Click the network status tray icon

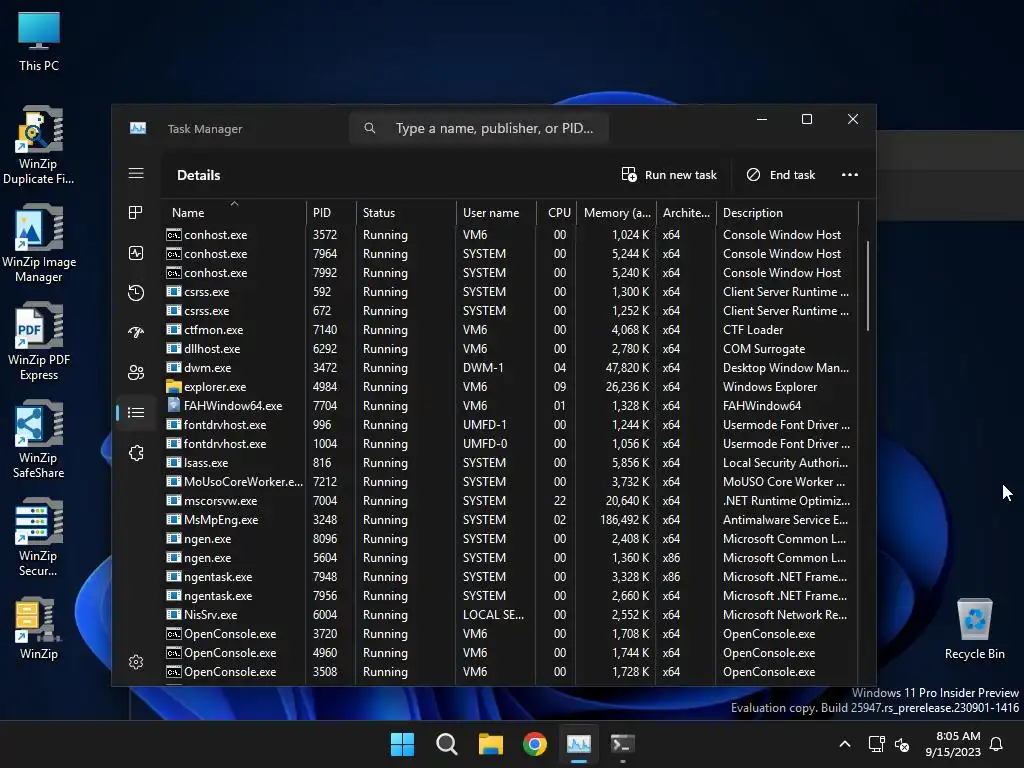[x=876, y=744]
